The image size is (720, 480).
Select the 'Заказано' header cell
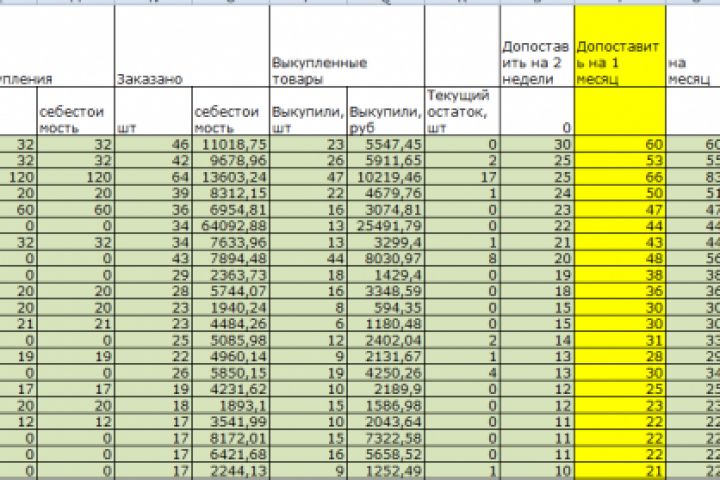point(192,46)
